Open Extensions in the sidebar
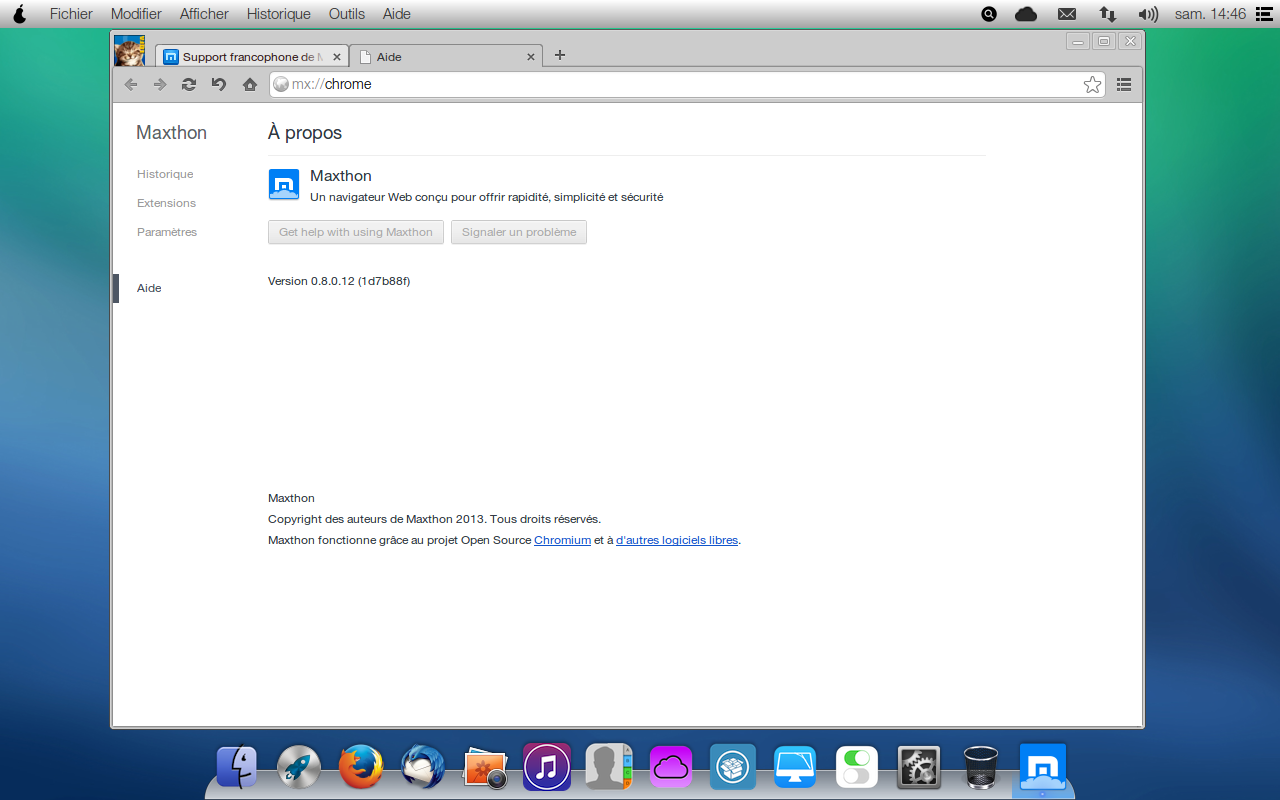Viewport: 1280px width, 800px height. 166,203
